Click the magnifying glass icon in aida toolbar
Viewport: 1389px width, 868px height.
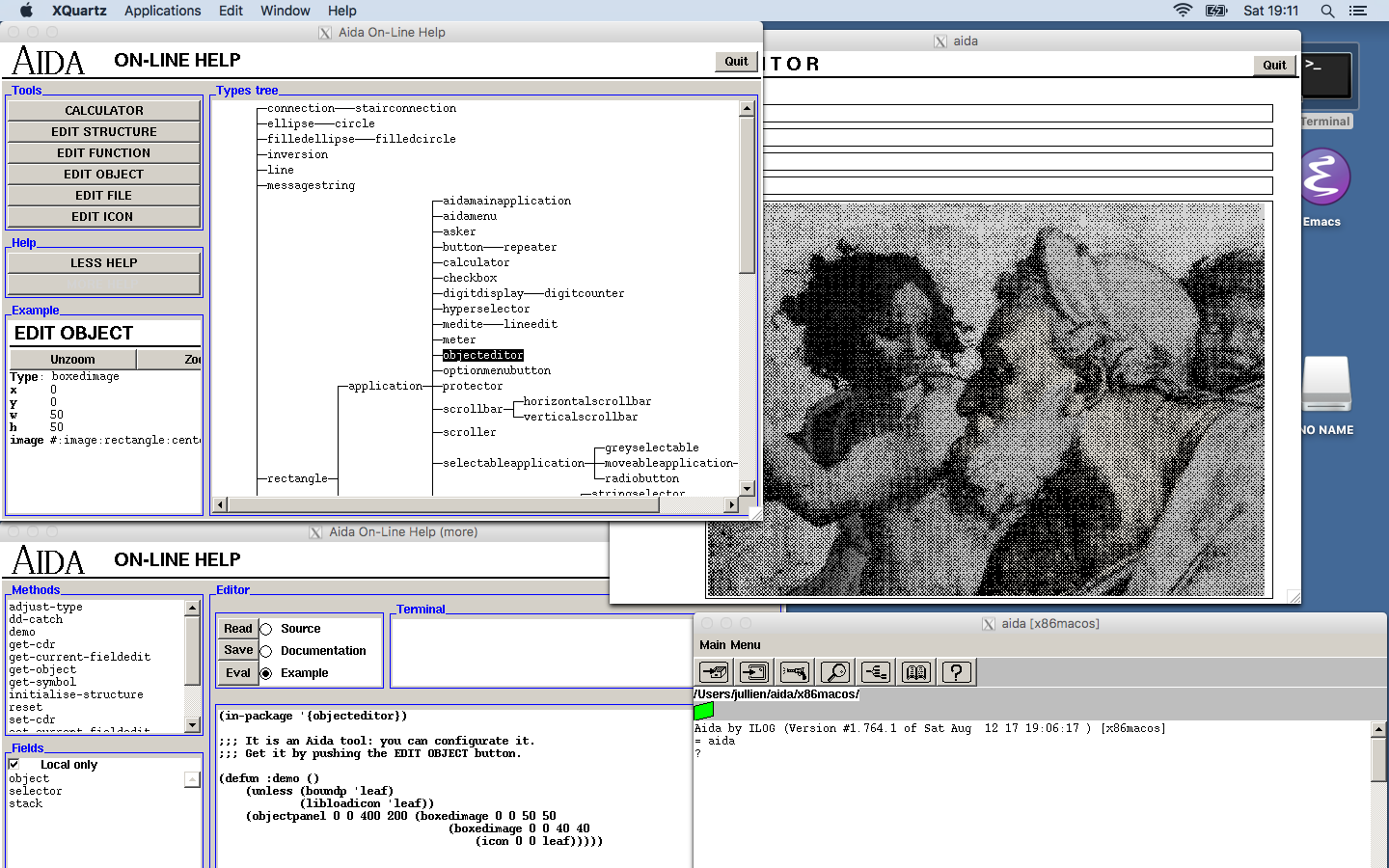pyautogui.click(x=835, y=672)
